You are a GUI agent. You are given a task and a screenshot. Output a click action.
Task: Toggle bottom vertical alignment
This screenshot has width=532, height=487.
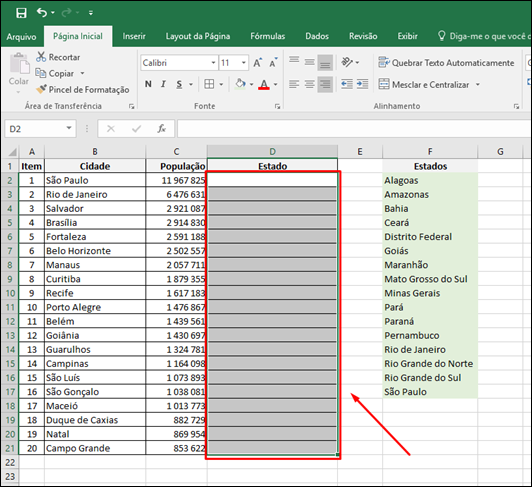[325, 62]
